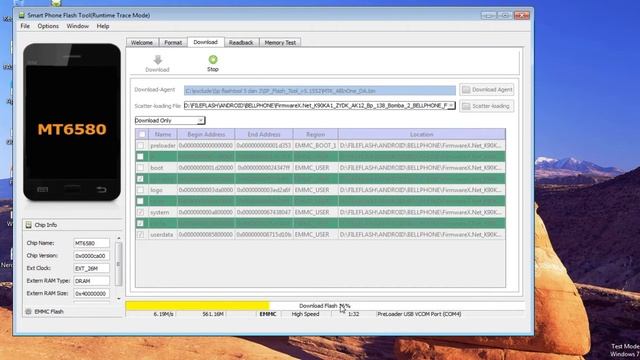Click the Download-Agent path field
640x360 pixels.
320,91
